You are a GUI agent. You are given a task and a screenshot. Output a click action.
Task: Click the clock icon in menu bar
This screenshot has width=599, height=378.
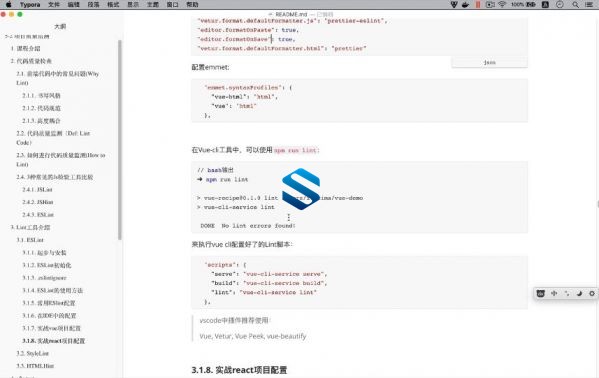(x=560, y=5)
